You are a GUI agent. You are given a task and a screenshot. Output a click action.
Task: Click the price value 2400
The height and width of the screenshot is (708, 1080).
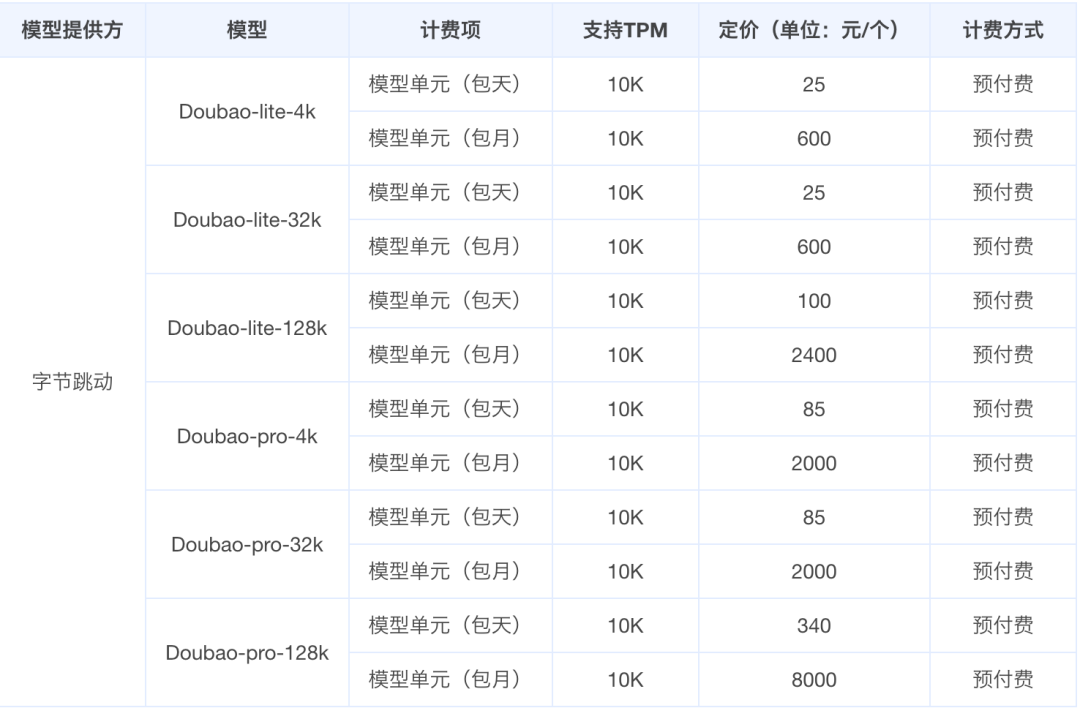[813, 355]
